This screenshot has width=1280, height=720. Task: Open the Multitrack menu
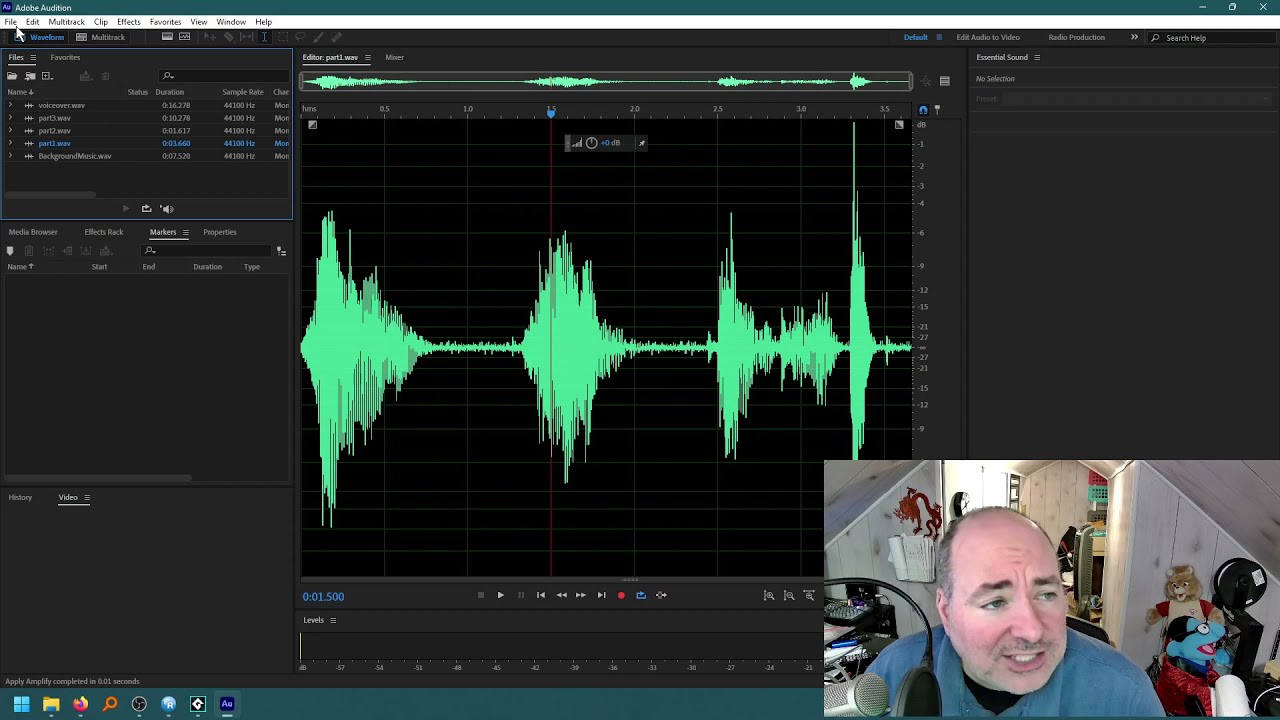coord(66,22)
